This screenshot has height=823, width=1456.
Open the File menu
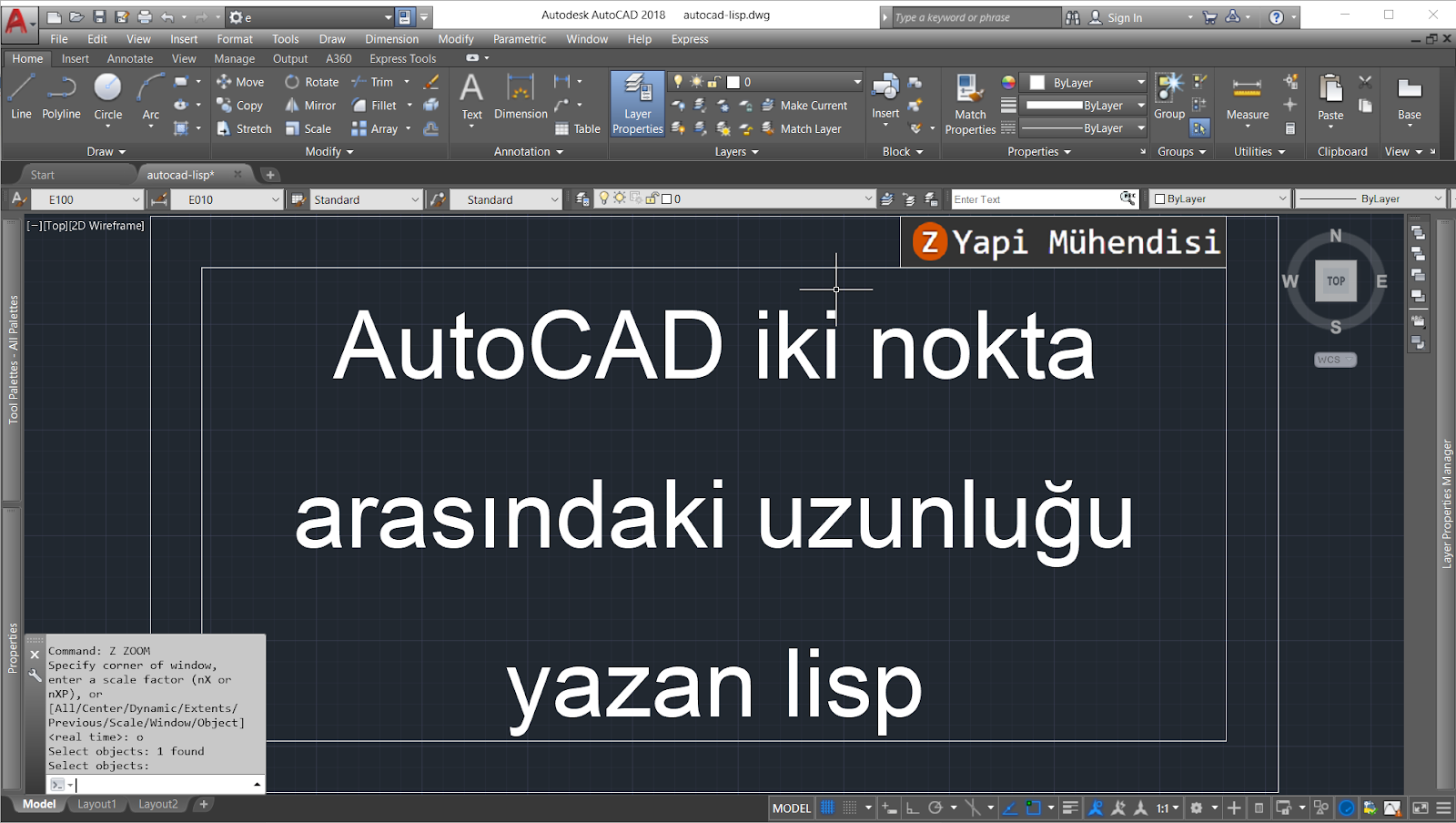pyautogui.click(x=59, y=39)
